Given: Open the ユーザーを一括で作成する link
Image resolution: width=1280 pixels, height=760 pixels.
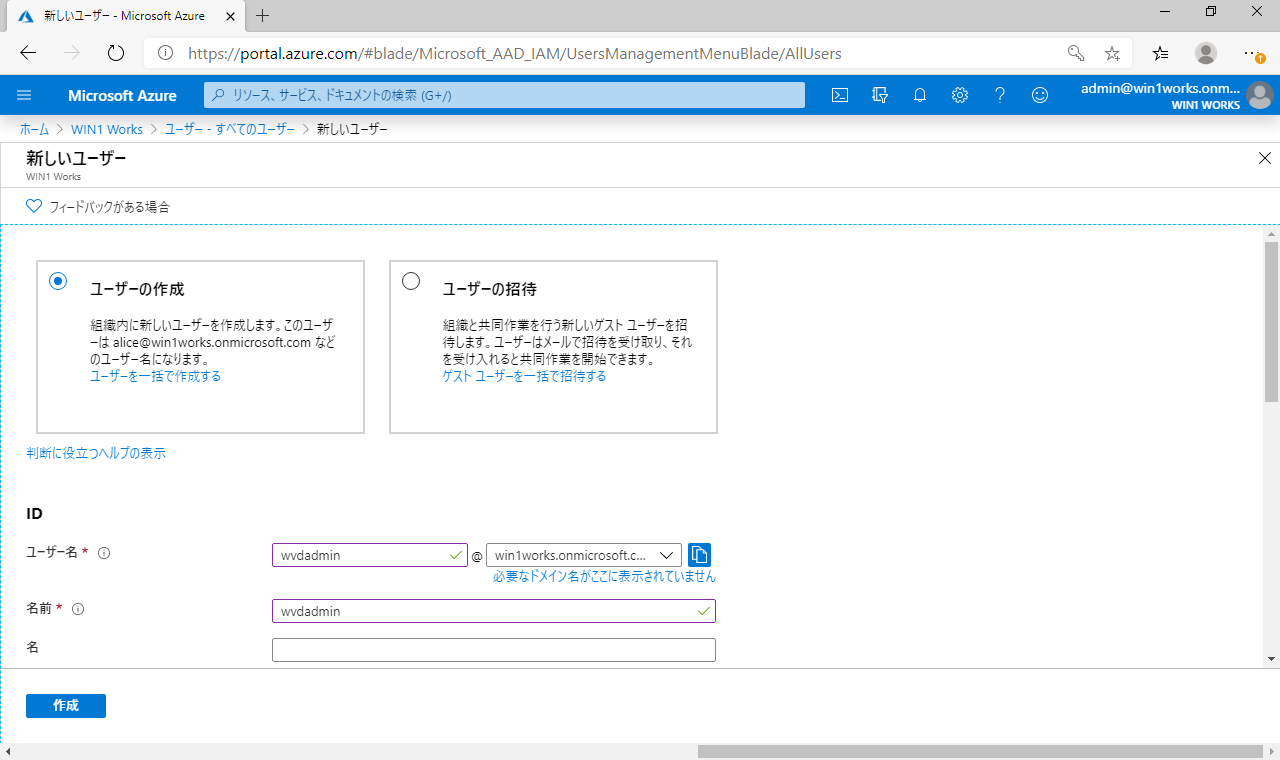Looking at the screenshot, I should [x=155, y=376].
